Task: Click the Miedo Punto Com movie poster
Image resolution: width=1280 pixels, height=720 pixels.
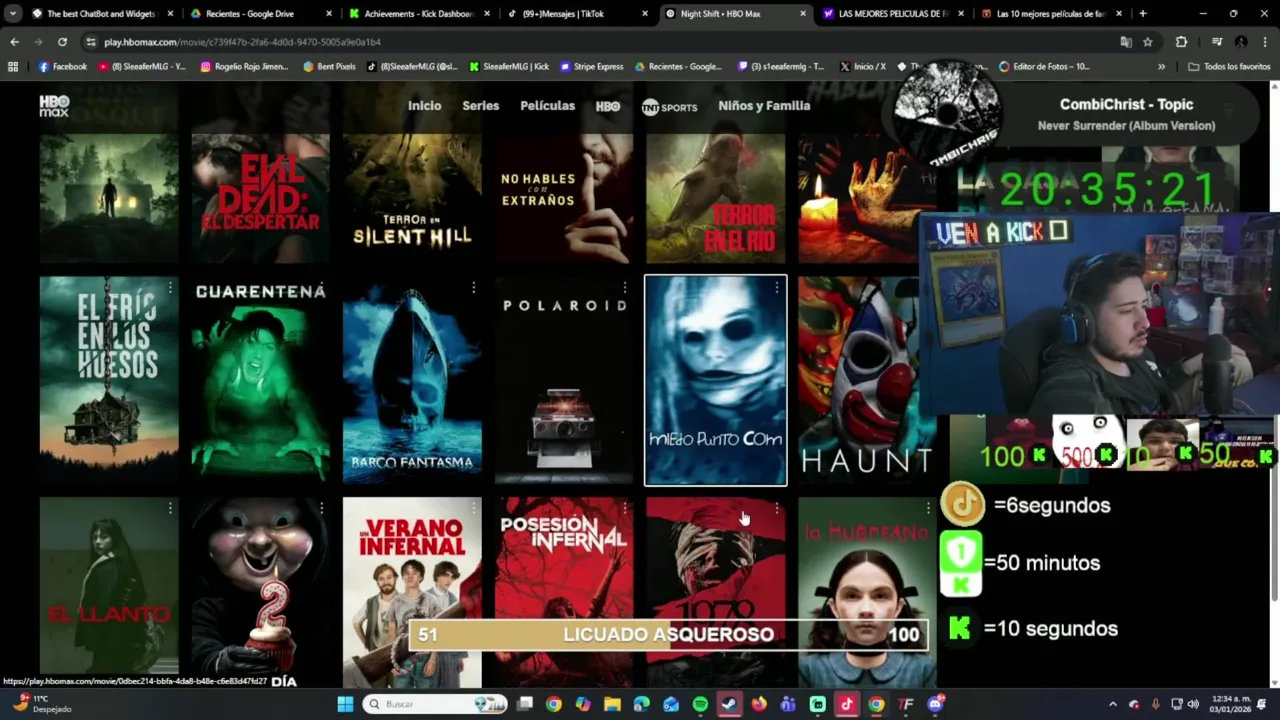Action: pos(716,380)
